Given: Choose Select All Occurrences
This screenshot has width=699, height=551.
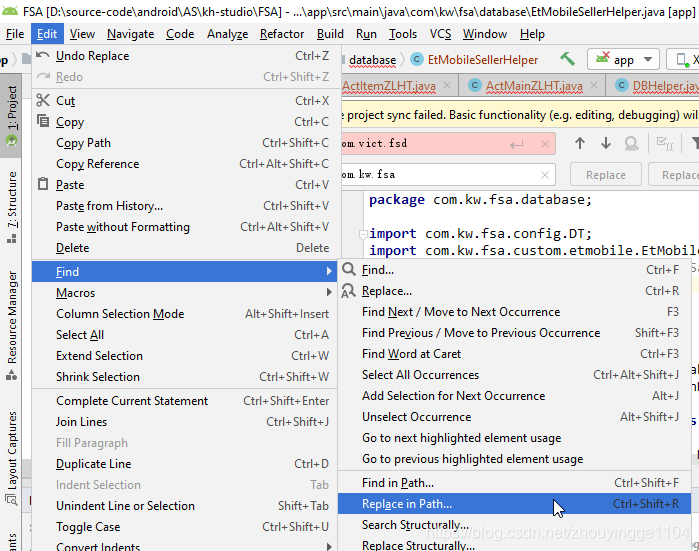Looking at the screenshot, I should (514, 375).
